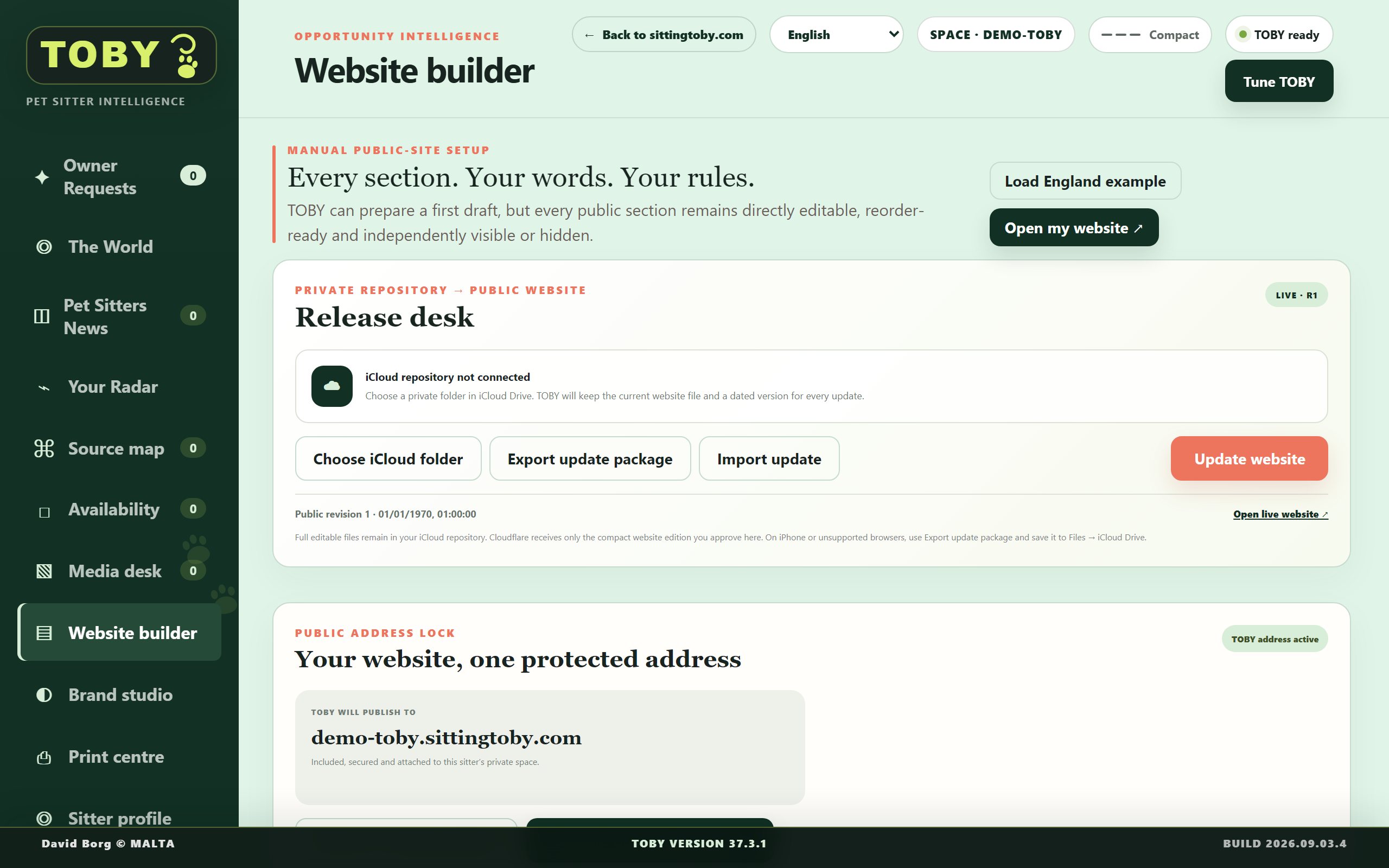Click the Your Radar pulse icon
1389x868 pixels.
[43, 388]
